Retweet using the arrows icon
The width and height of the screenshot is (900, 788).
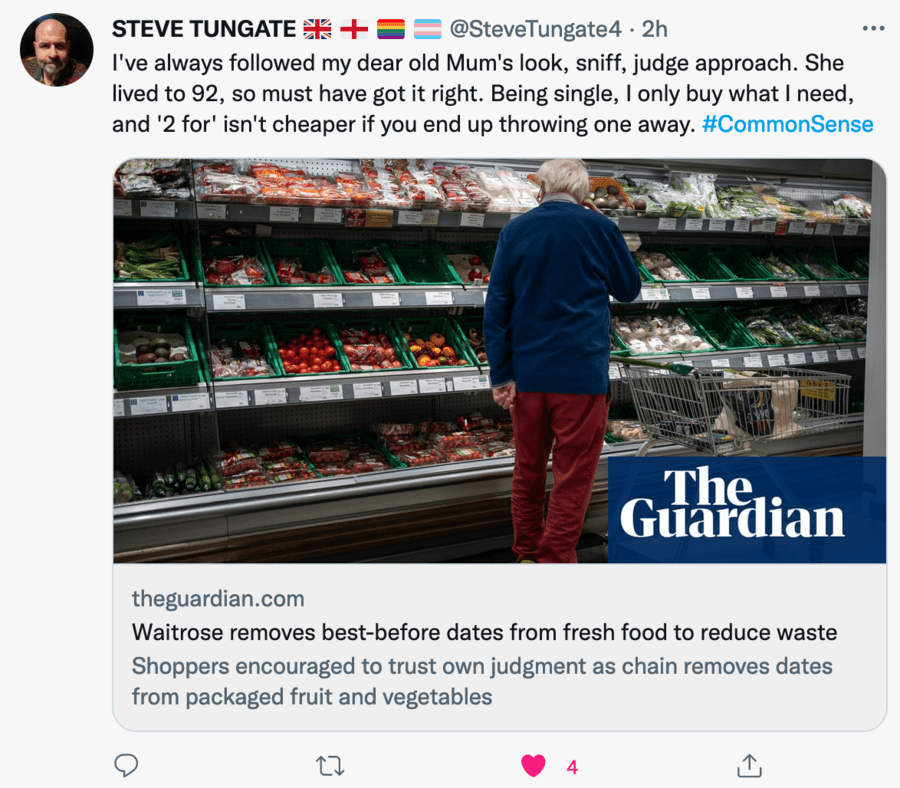330,766
